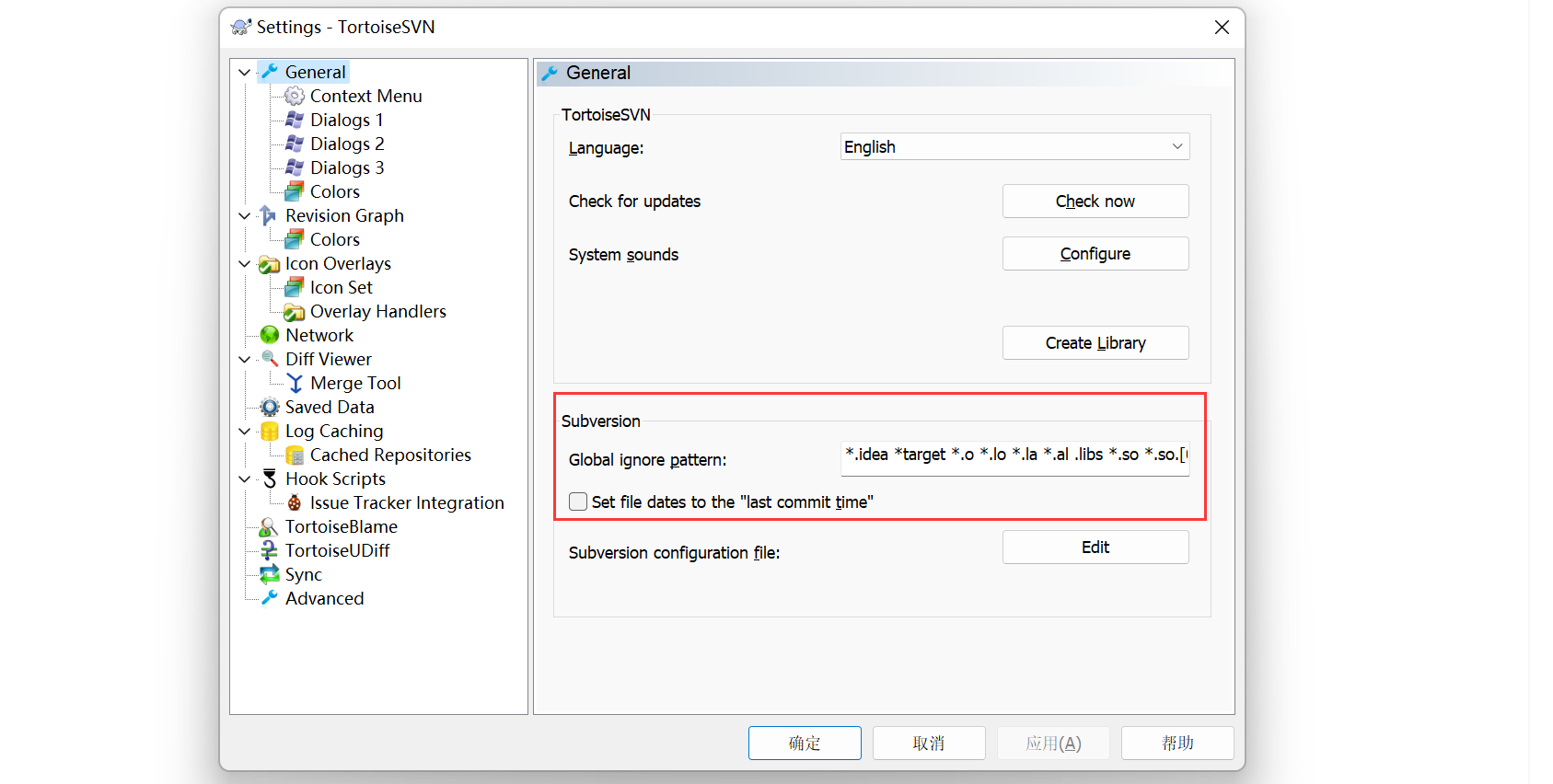1553x784 pixels.
Task: Click the Issue Tracker Integration bug icon
Action: pos(295,502)
